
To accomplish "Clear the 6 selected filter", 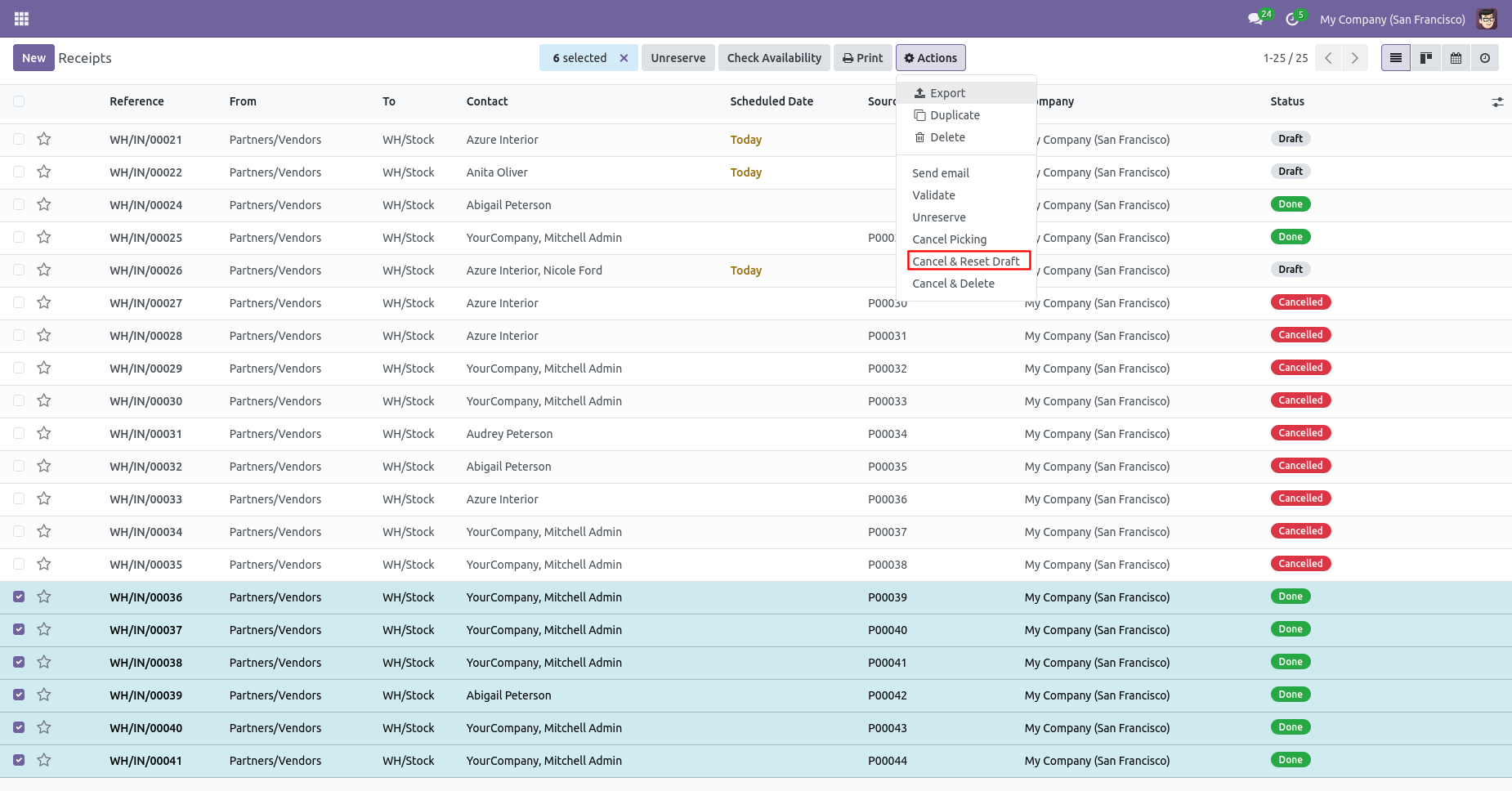I will pyautogui.click(x=624, y=58).
